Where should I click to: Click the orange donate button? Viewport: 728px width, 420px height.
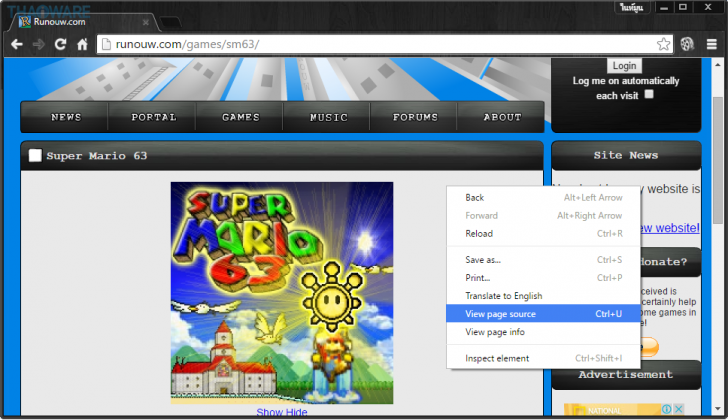[x=650, y=347]
